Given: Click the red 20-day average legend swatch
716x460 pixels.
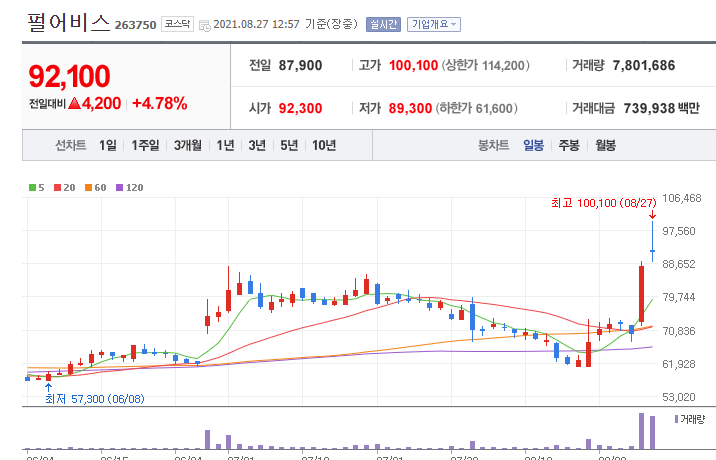Looking at the screenshot, I should click(x=58, y=187).
